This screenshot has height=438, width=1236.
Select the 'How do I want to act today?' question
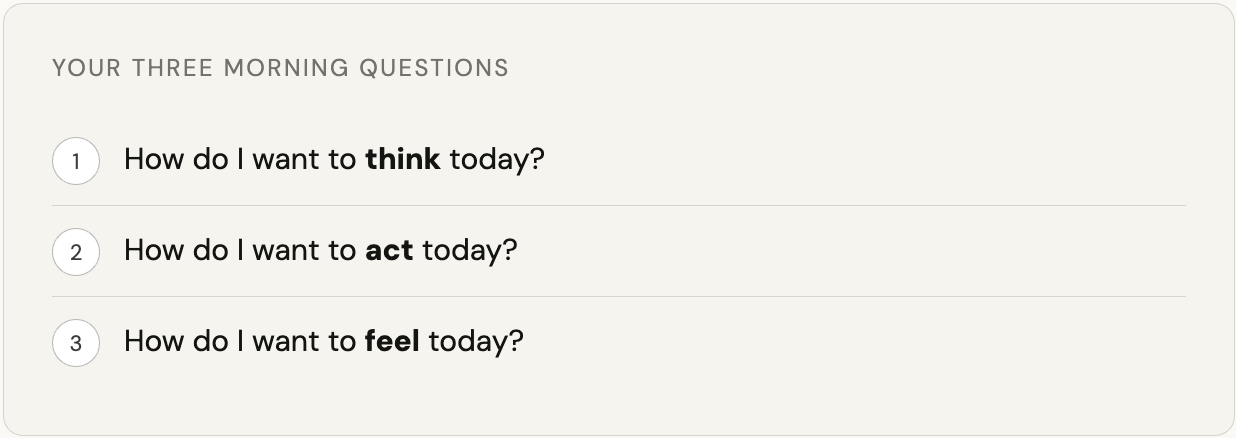320,251
